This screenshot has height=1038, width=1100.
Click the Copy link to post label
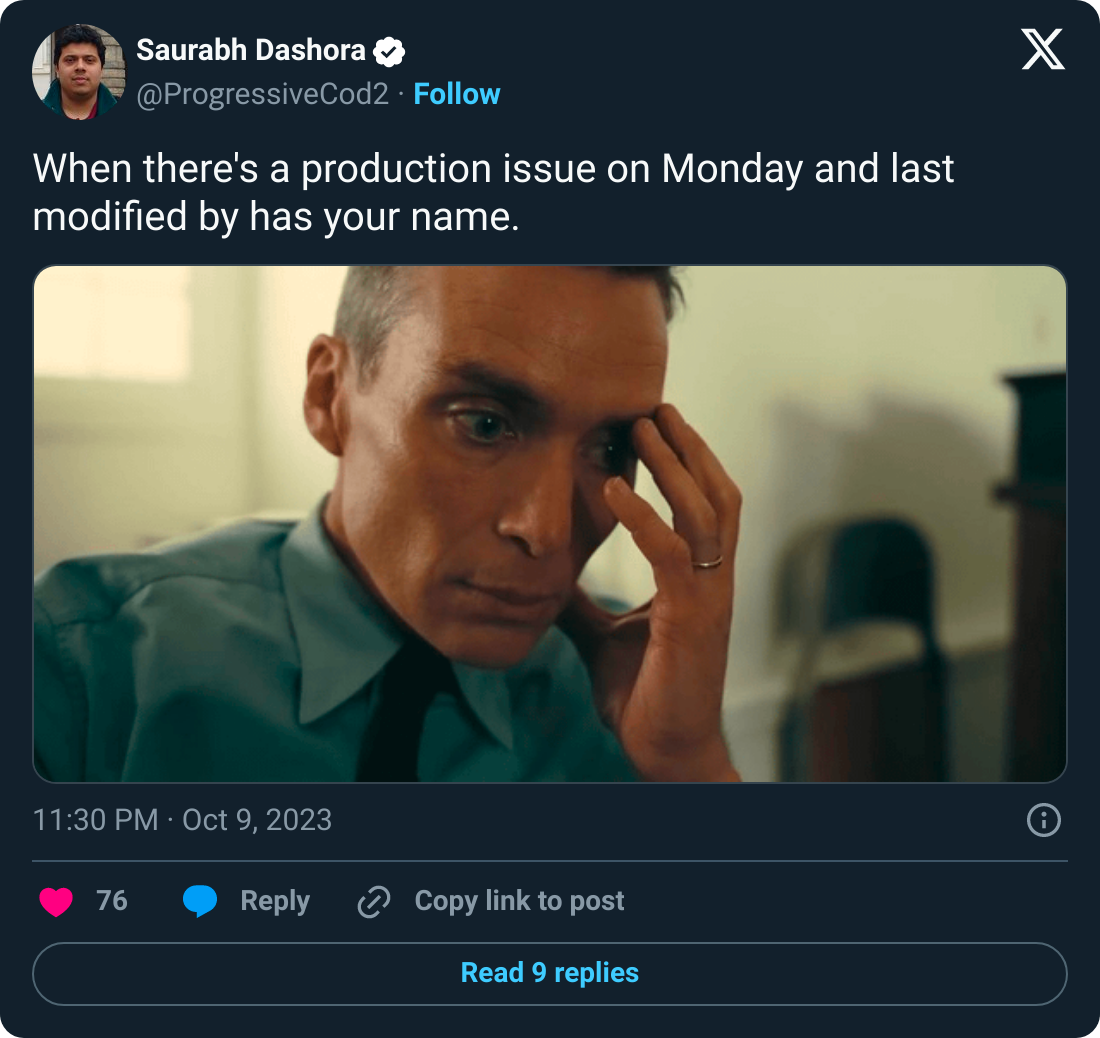[519, 901]
